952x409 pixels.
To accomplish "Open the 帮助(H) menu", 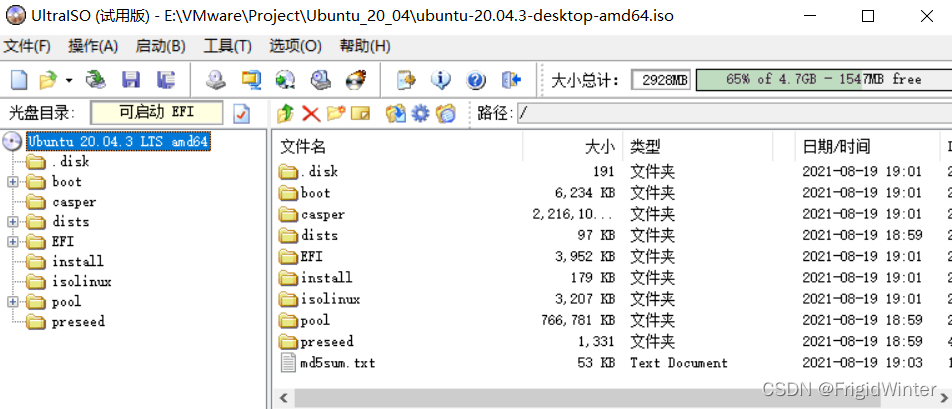I will click(x=365, y=46).
